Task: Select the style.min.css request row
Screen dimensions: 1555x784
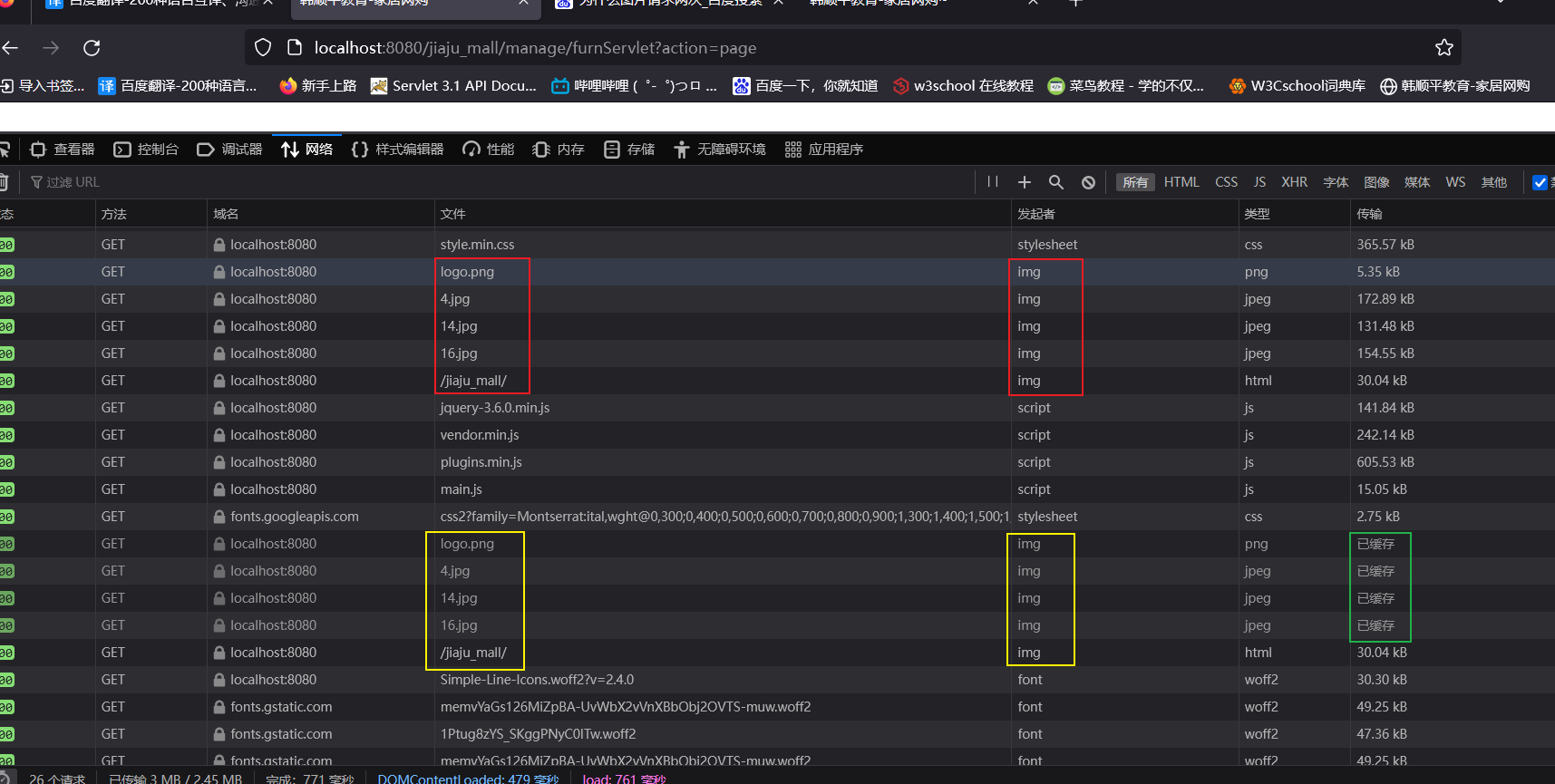Action: [x=777, y=245]
